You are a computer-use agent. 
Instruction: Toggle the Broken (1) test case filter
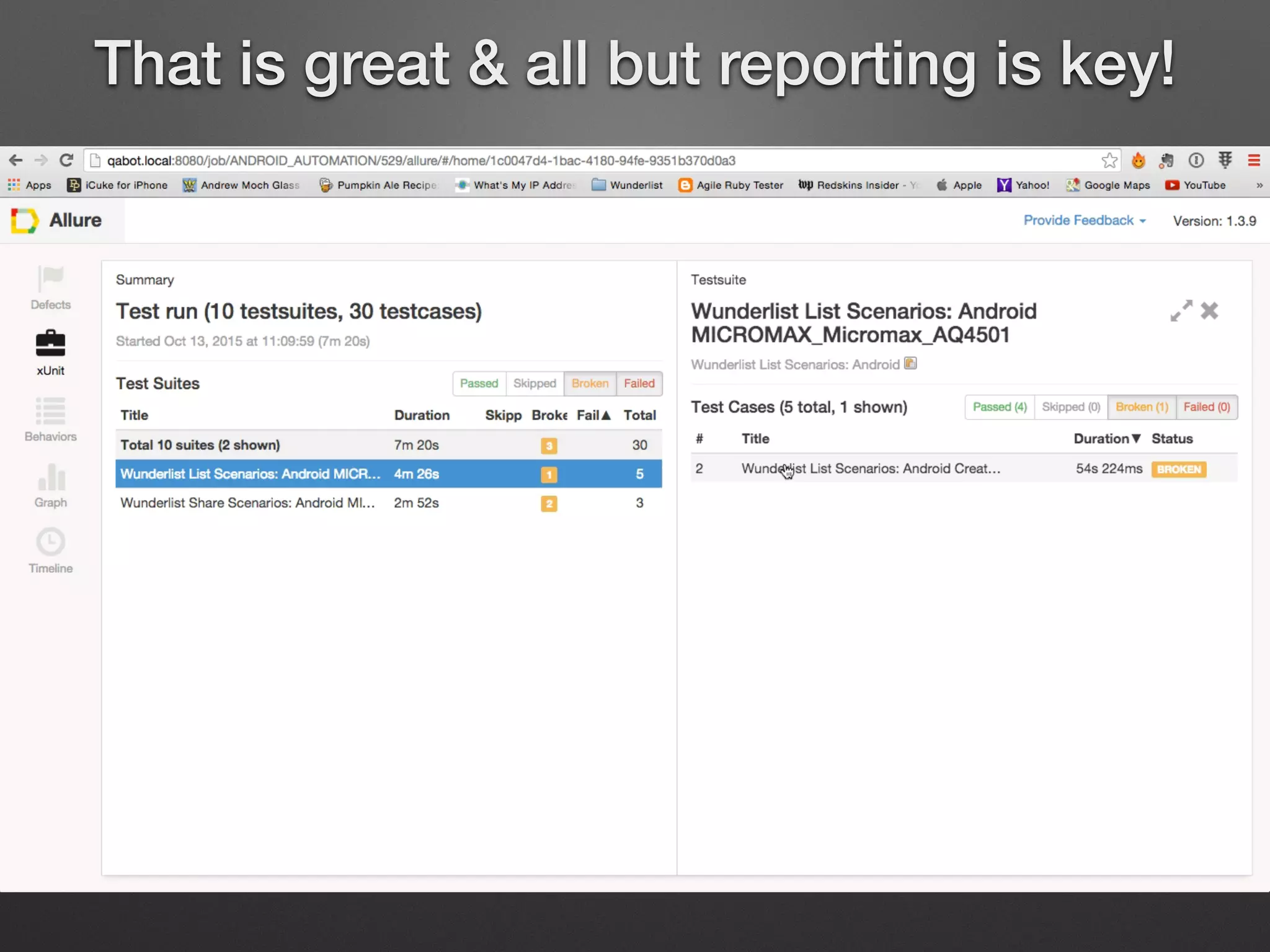coord(1142,407)
